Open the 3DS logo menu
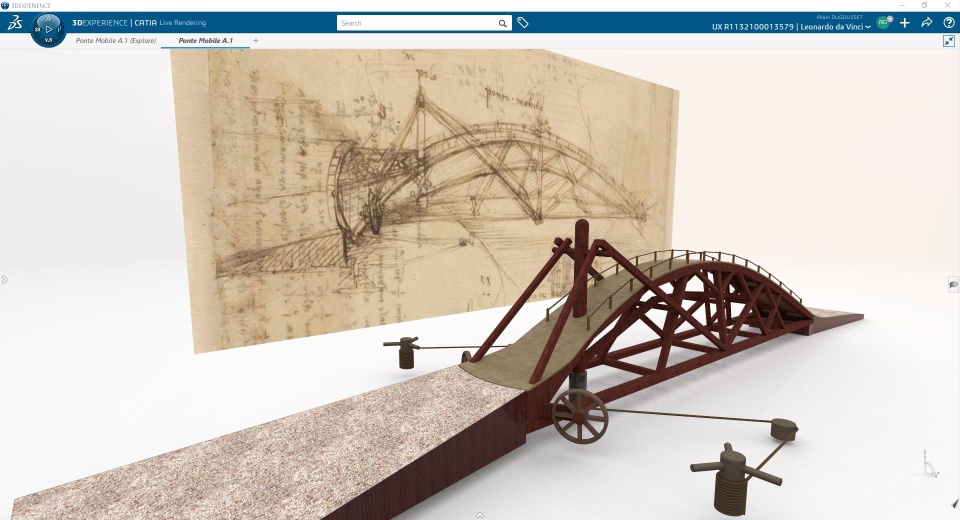Screen dimensions: 960x520 click(15, 23)
